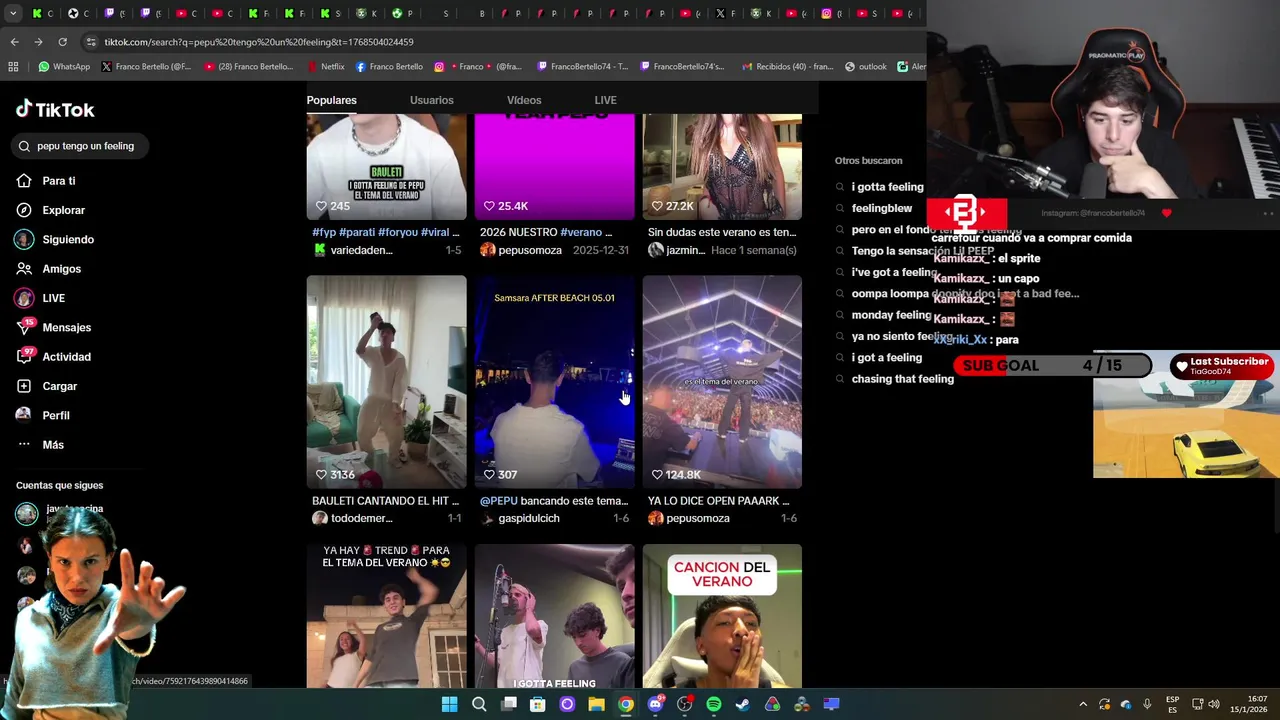Open Mensajes inbox icon
1280x720 pixels.
(25, 327)
